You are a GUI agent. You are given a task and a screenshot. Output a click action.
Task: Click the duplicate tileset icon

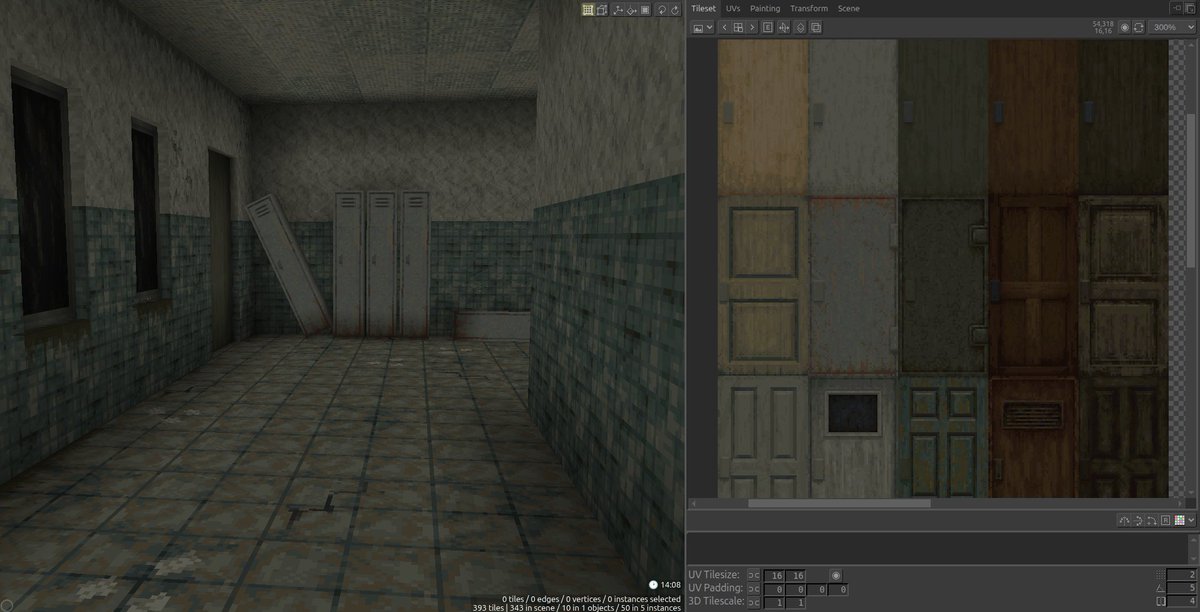tap(816, 28)
